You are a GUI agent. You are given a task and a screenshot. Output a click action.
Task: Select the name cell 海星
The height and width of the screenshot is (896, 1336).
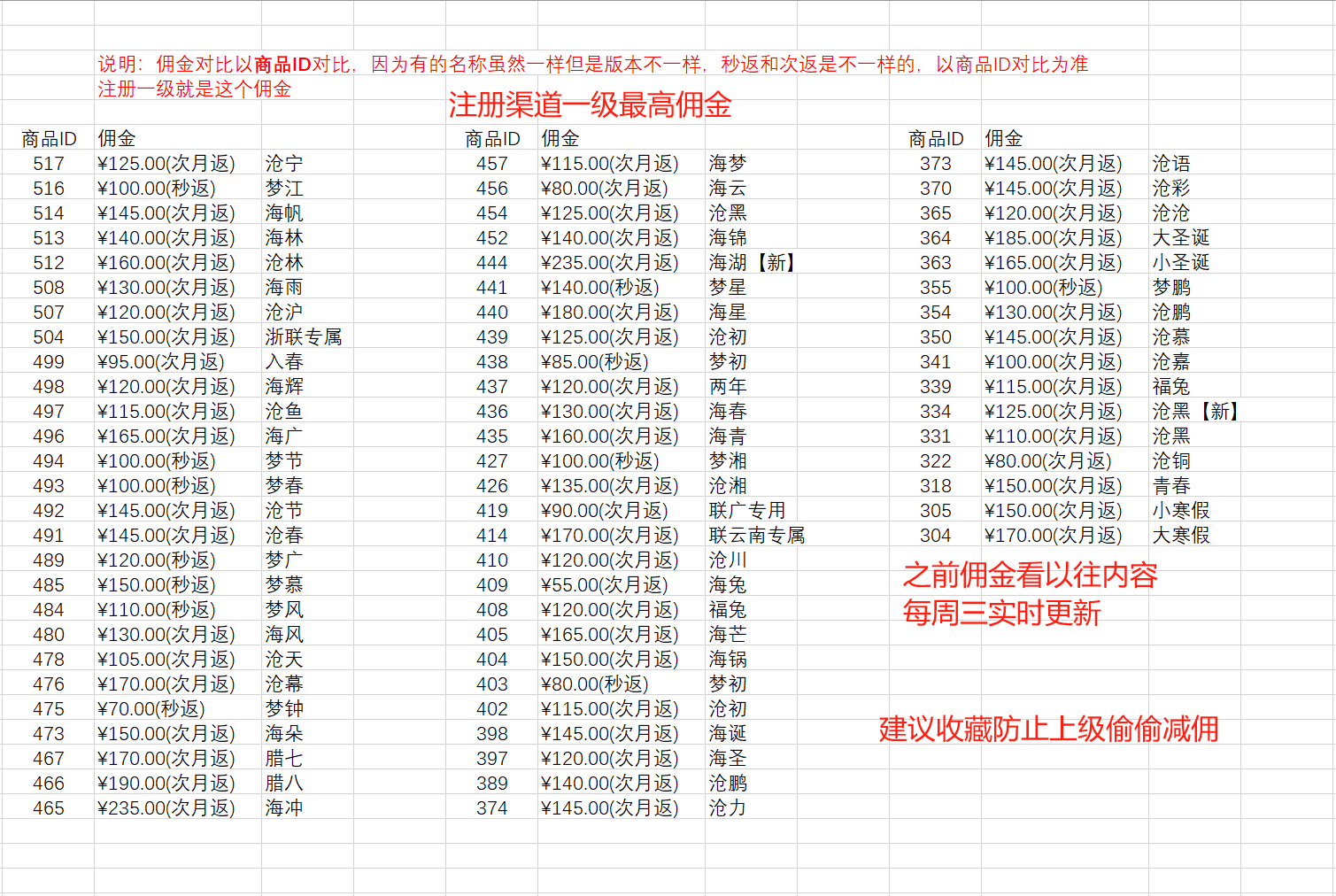[751, 313]
